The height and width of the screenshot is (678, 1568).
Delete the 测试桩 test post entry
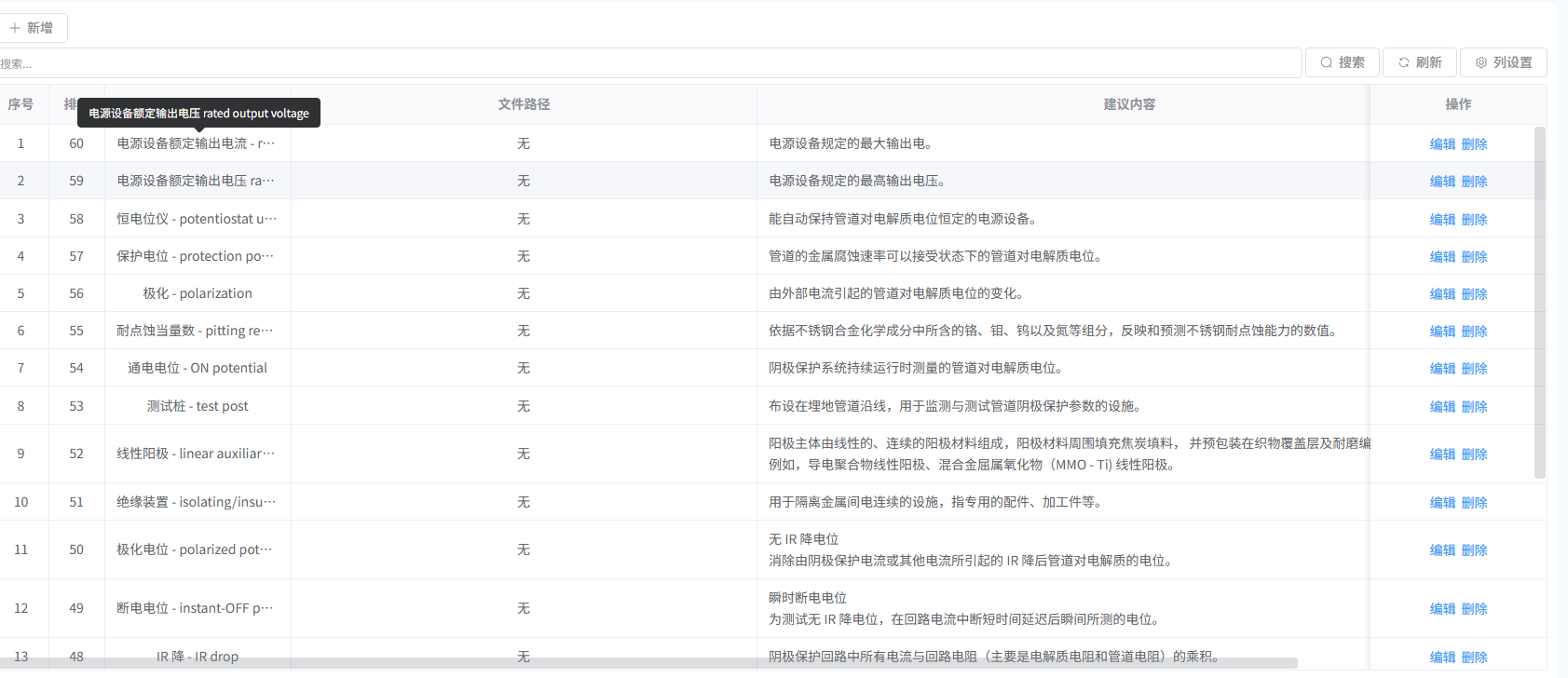1474,407
